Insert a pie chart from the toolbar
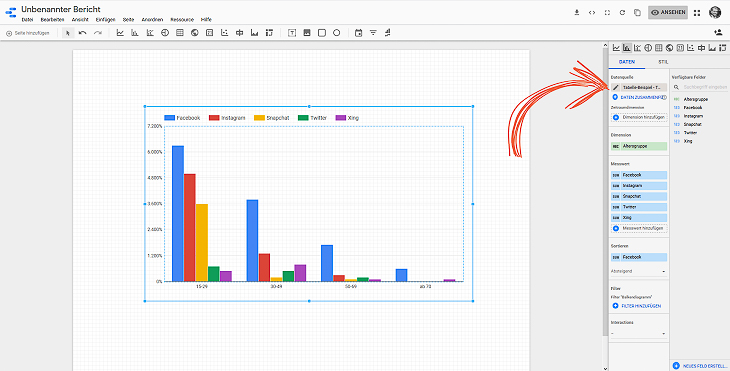Viewport: 730px width, 371px height. point(165,33)
